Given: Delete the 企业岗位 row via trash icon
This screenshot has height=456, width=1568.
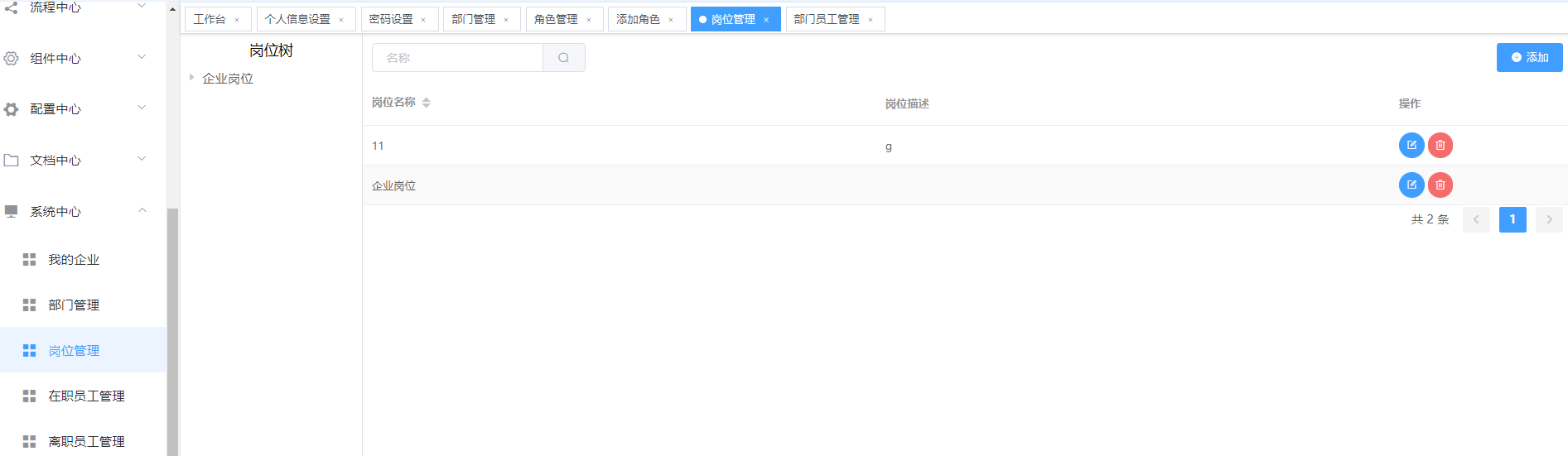Looking at the screenshot, I should pyautogui.click(x=1440, y=185).
